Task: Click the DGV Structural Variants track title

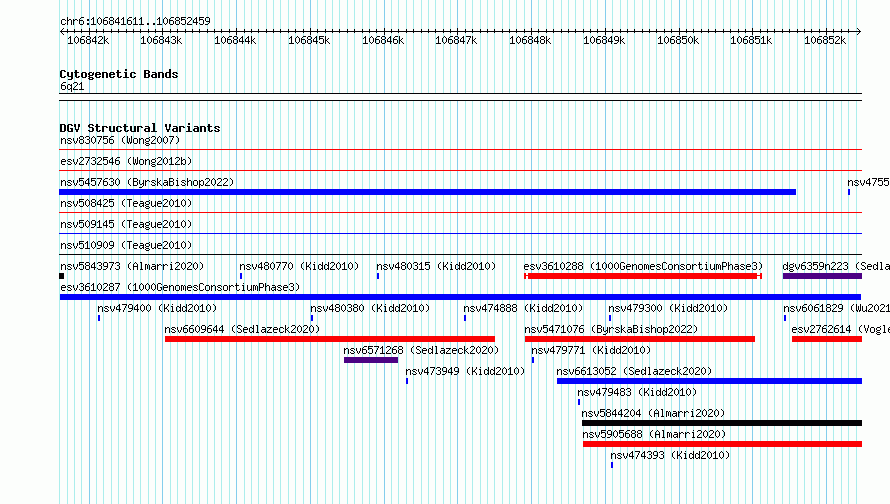Action: pyautogui.click(x=140, y=128)
